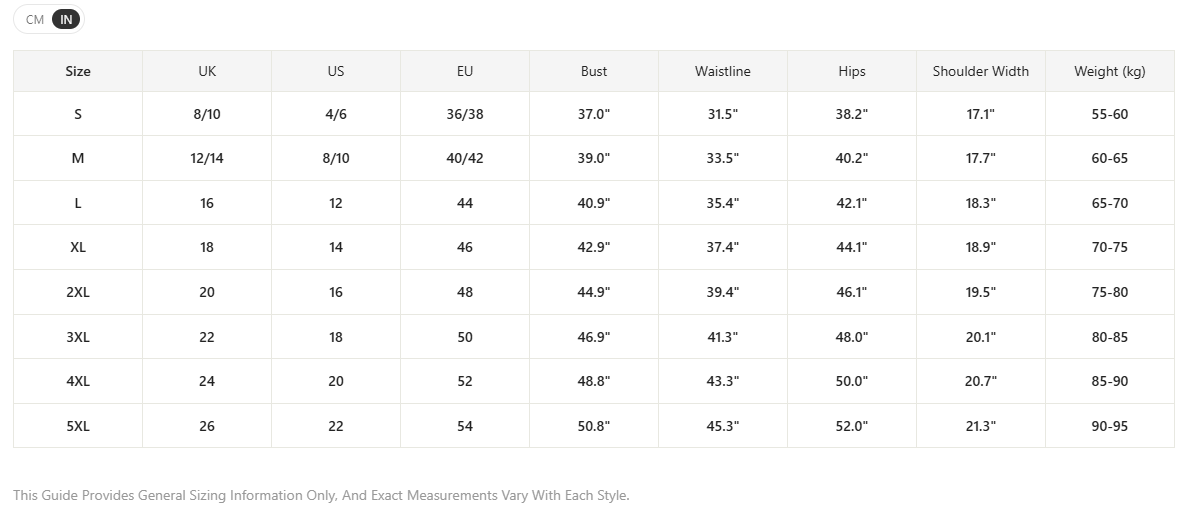
Task: Click the Waistline column header
Action: pos(723,71)
